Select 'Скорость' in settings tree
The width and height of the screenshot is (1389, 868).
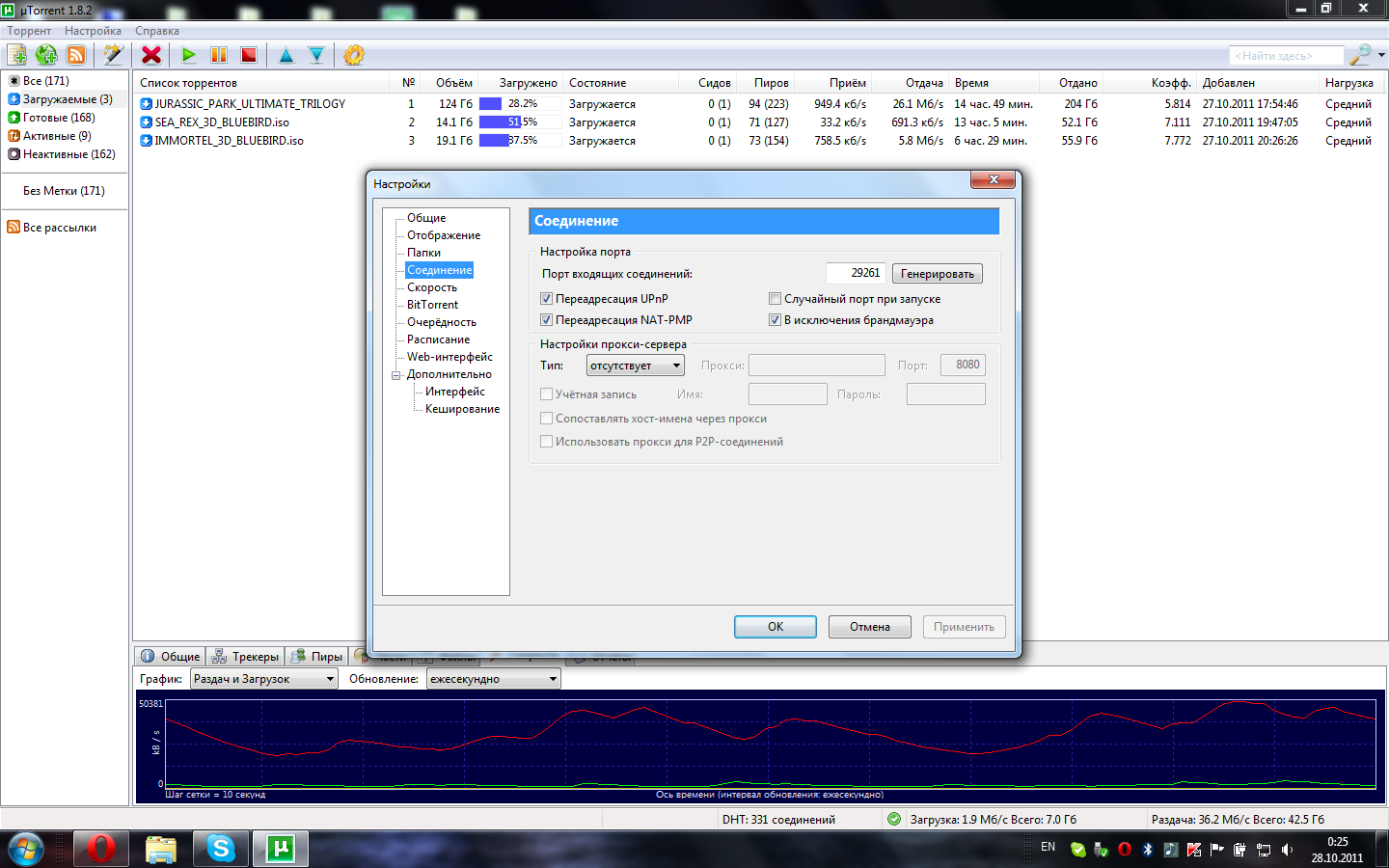432,287
